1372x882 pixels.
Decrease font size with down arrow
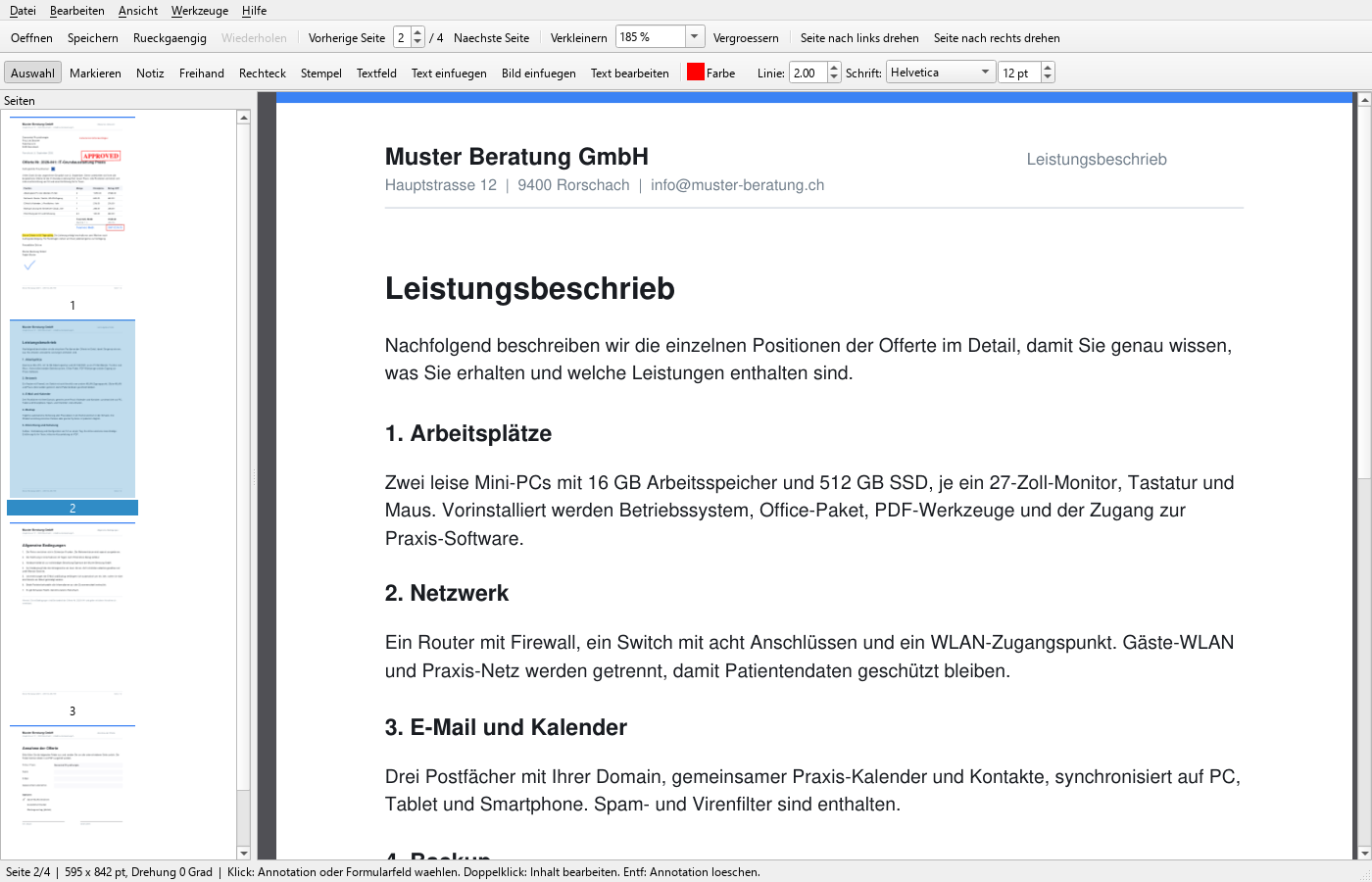click(x=1048, y=78)
